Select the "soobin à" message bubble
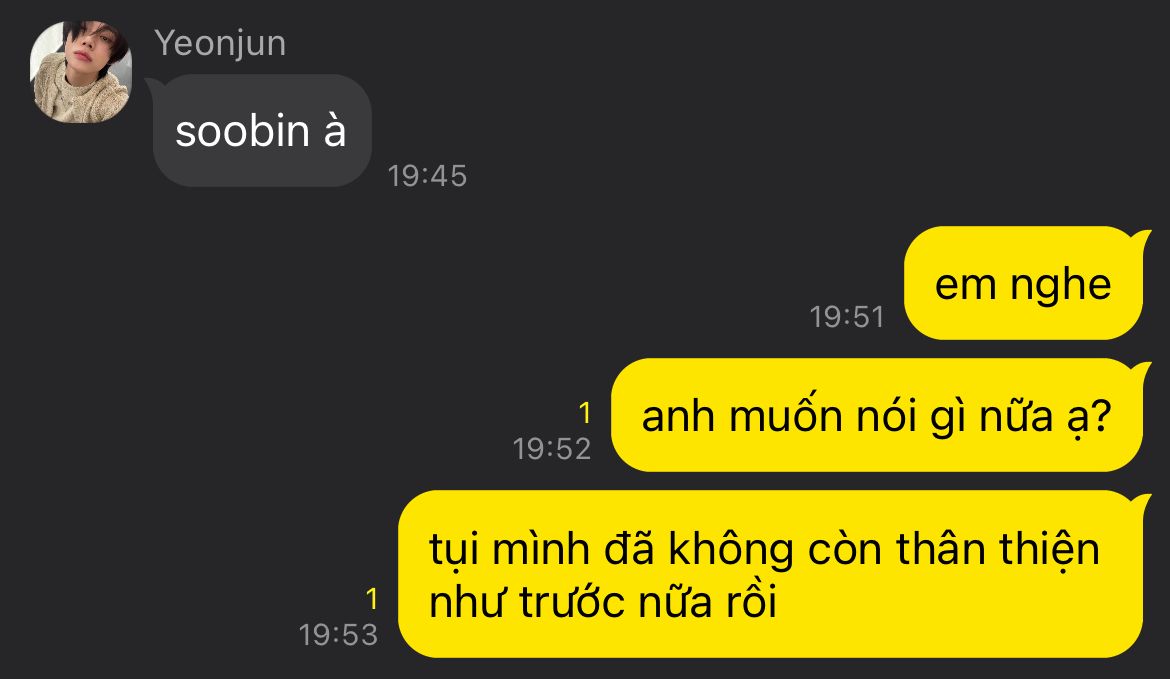 tap(262, 131)
